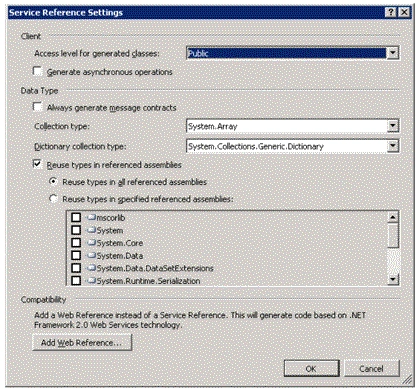This screenshot has width=417, height=389.
Task: Click the System.Core assembly icon
Action: 91,243
